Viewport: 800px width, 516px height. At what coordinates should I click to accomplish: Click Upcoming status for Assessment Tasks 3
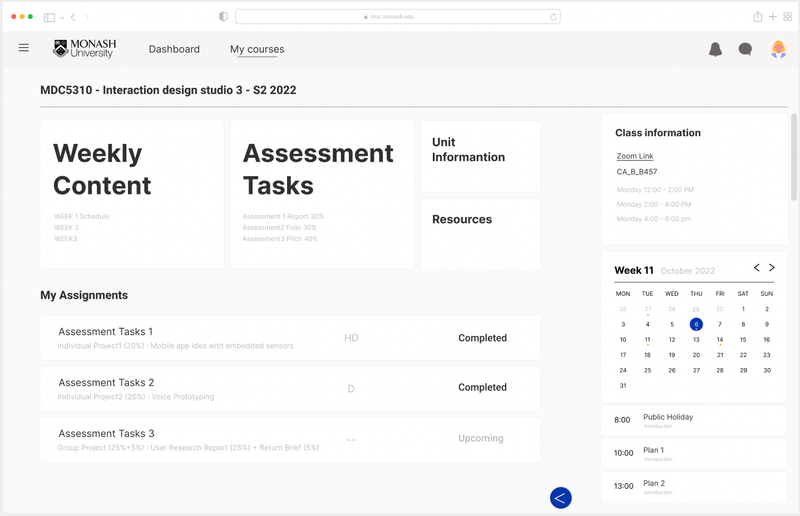(x=481, y=438)
